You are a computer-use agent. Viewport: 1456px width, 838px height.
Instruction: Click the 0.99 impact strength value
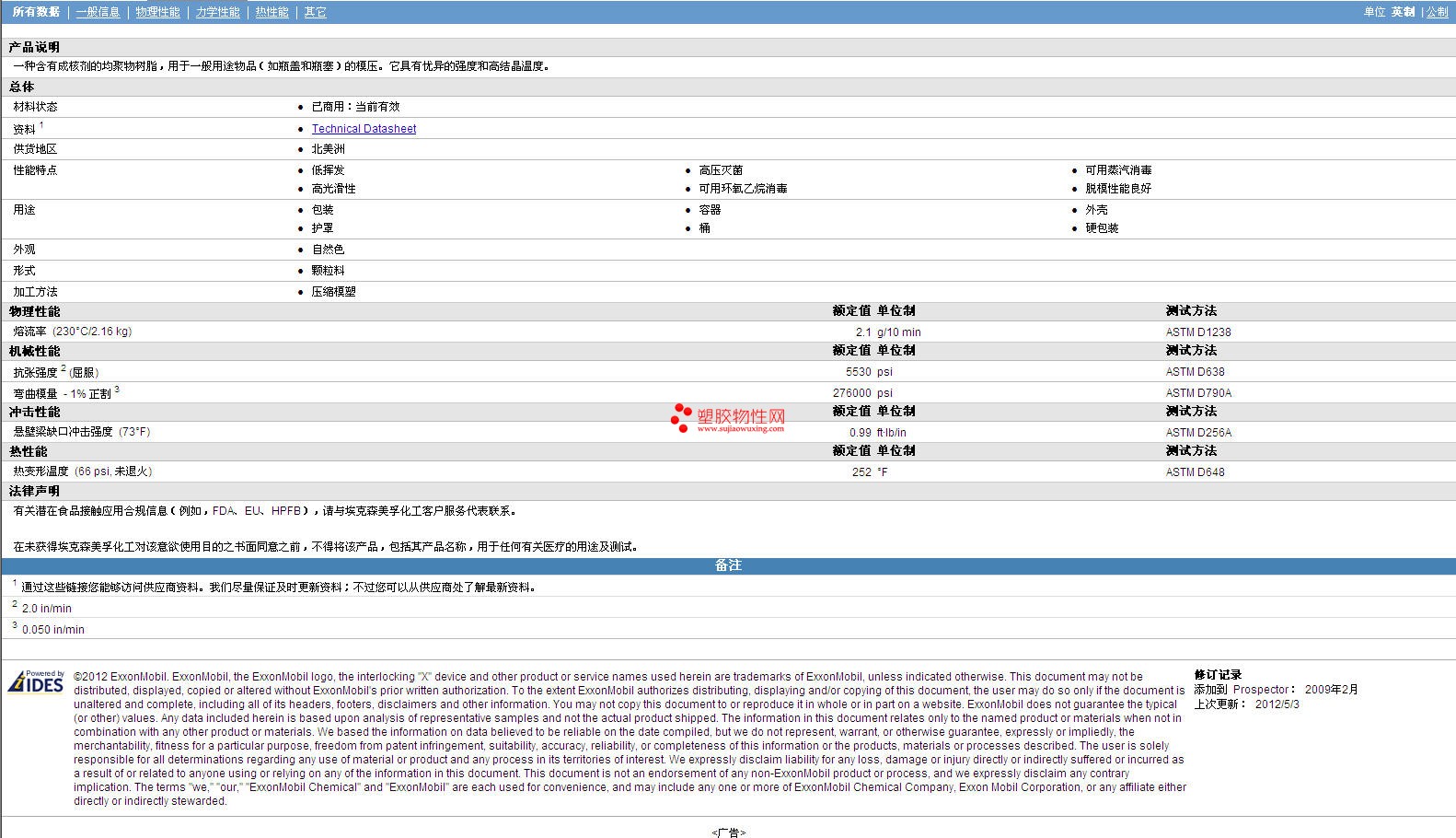tap(861, 433)
